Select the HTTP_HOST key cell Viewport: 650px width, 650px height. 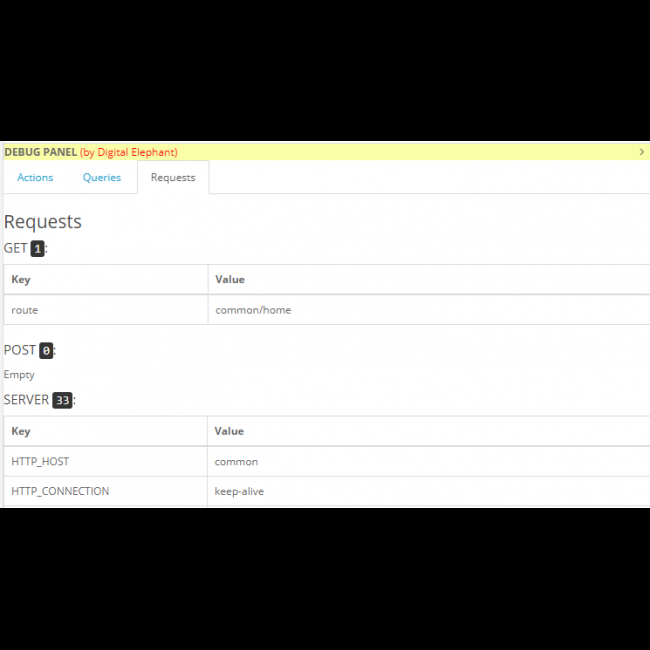pos(40,462)
